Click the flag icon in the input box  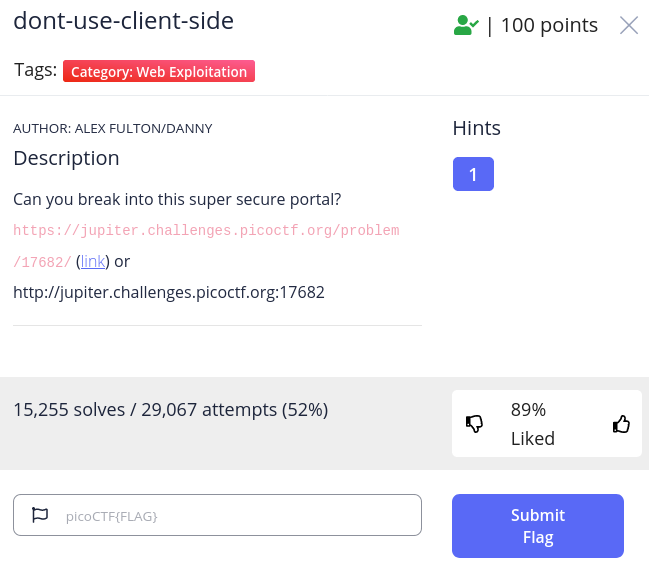click(x=40, y=515)
